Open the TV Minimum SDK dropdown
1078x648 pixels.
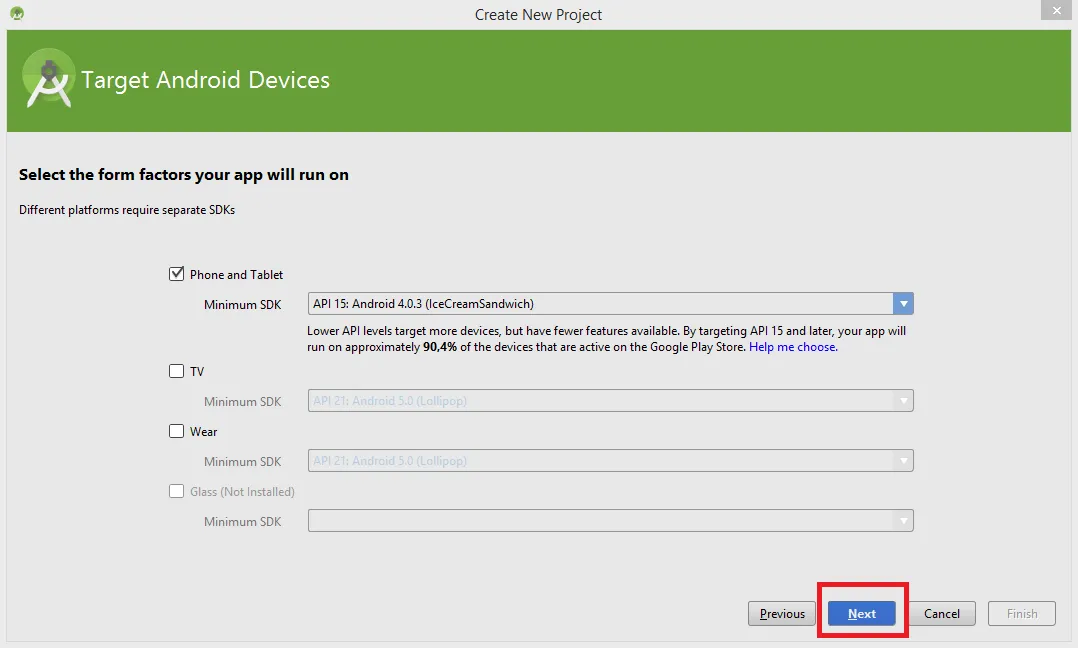click(610, 401)
